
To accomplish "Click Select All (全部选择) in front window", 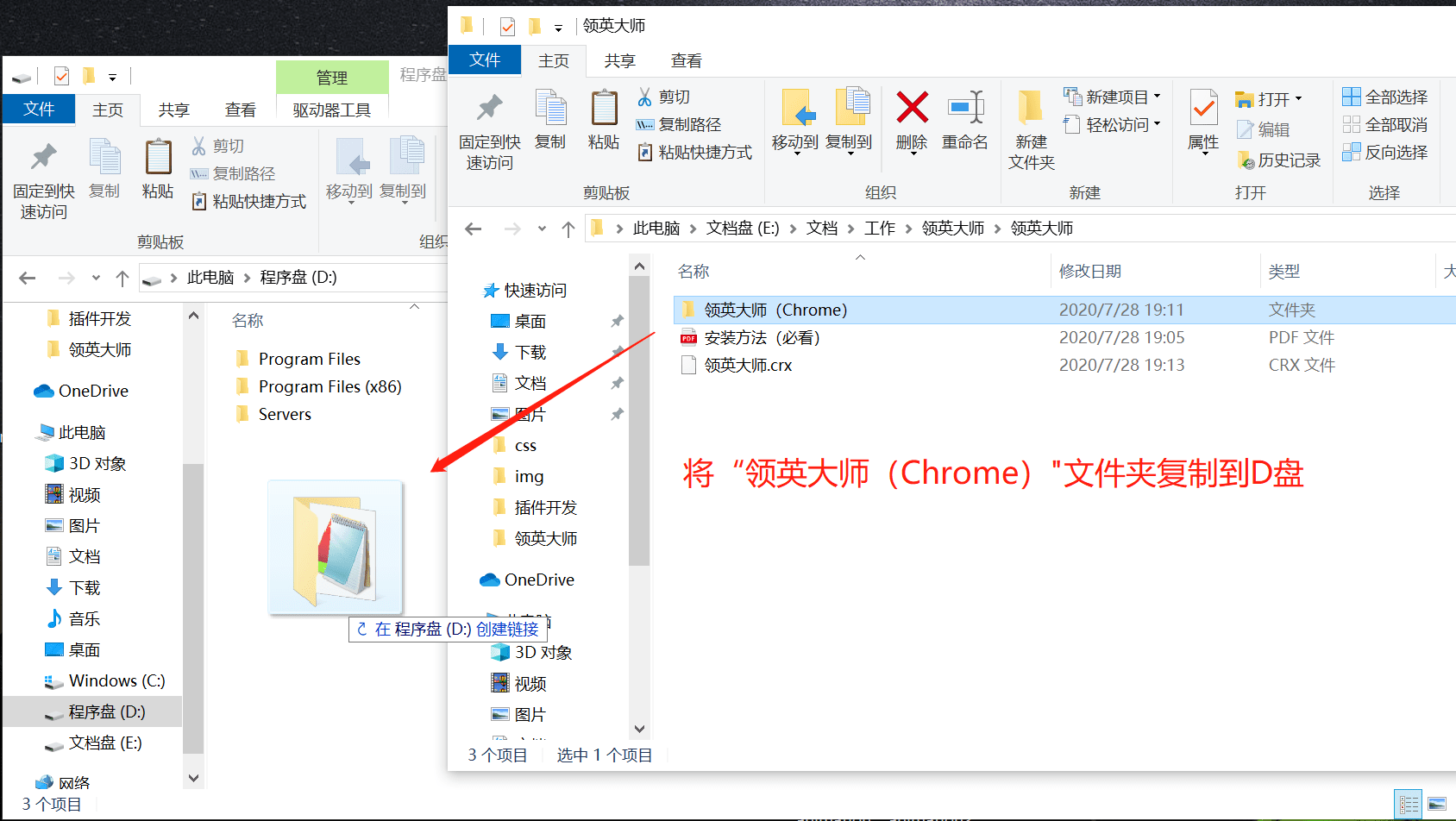I will pyautogui.click(x=1385, y=97).
